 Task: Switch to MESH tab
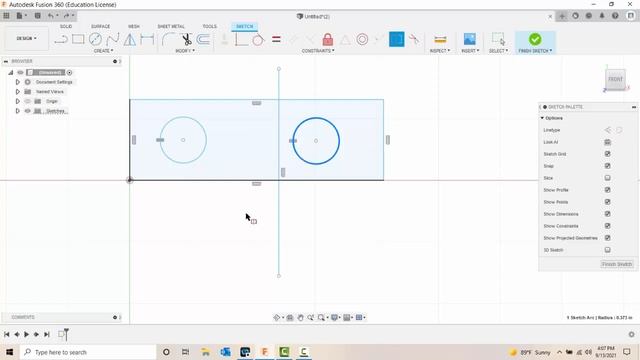coord(134,27)
